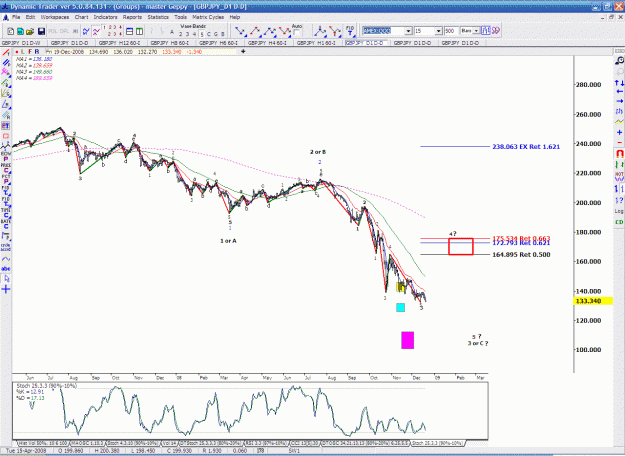Image resolution: width=625 pixels, height=456 pixels.
Task: Click the blue zigzag chart icon
Action: click(x=86, y=31)
